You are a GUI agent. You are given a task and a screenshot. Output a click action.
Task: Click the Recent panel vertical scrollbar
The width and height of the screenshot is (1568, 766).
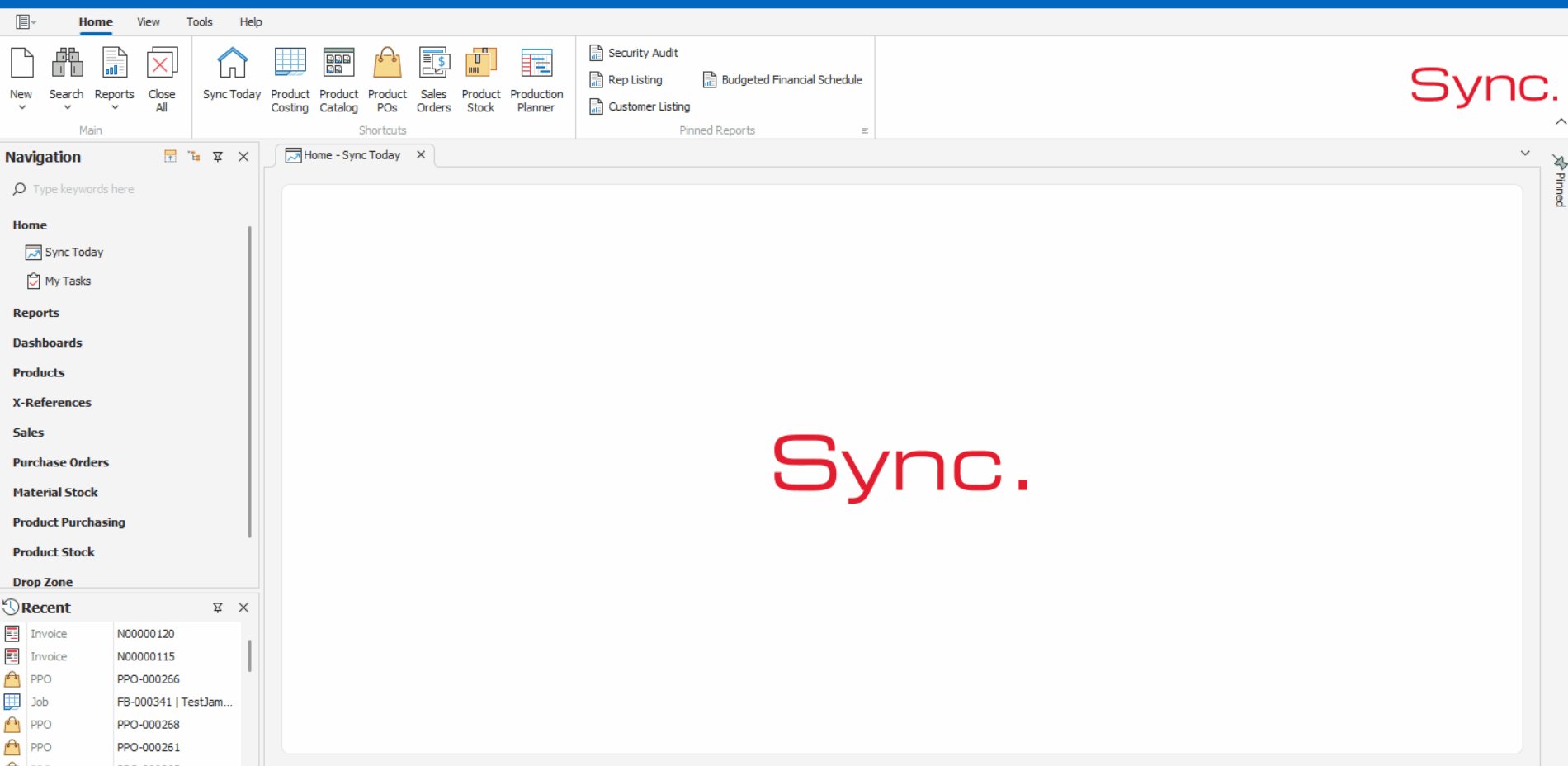249,655
